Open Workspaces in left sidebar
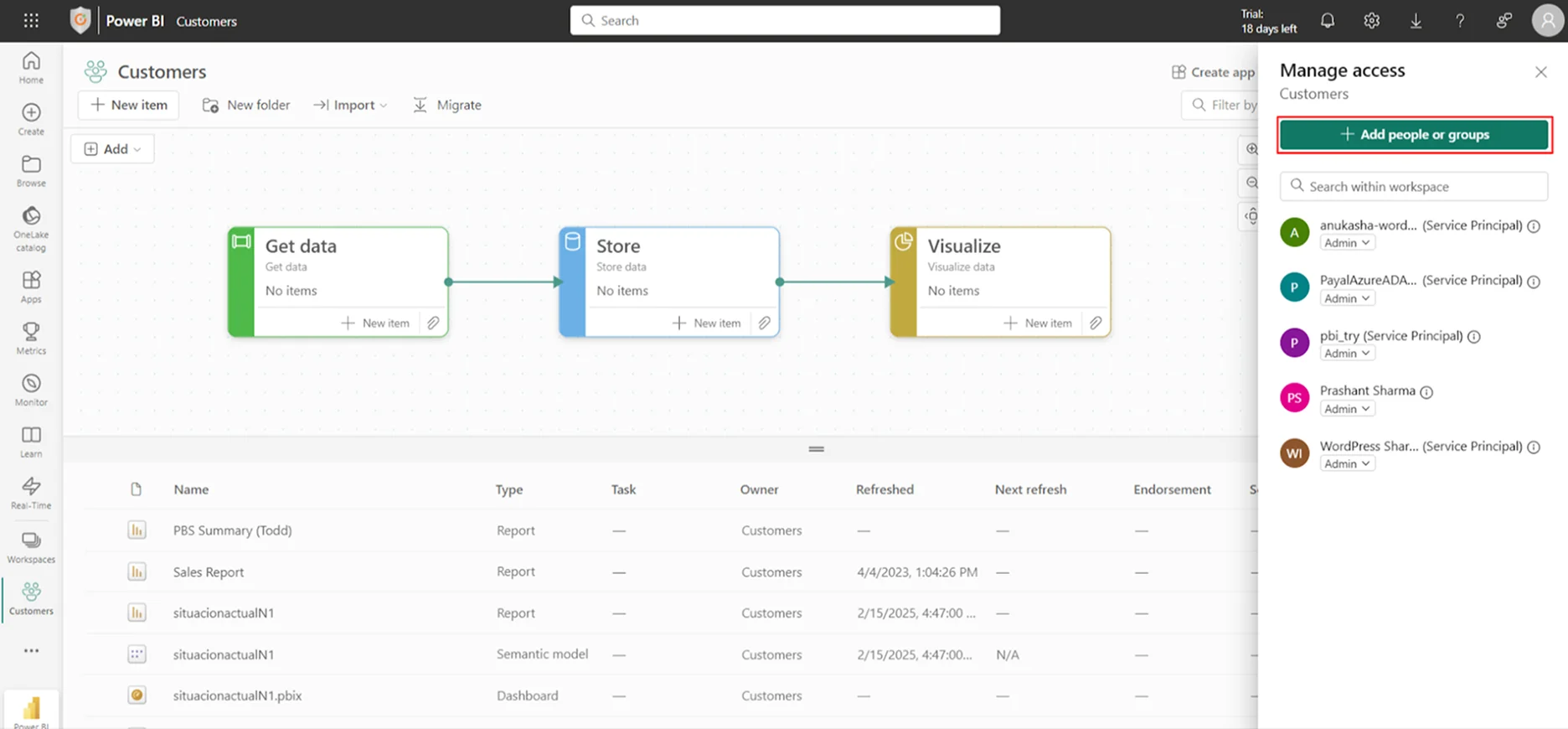This screenshot has width=1568, height=729. pos(31,547)
